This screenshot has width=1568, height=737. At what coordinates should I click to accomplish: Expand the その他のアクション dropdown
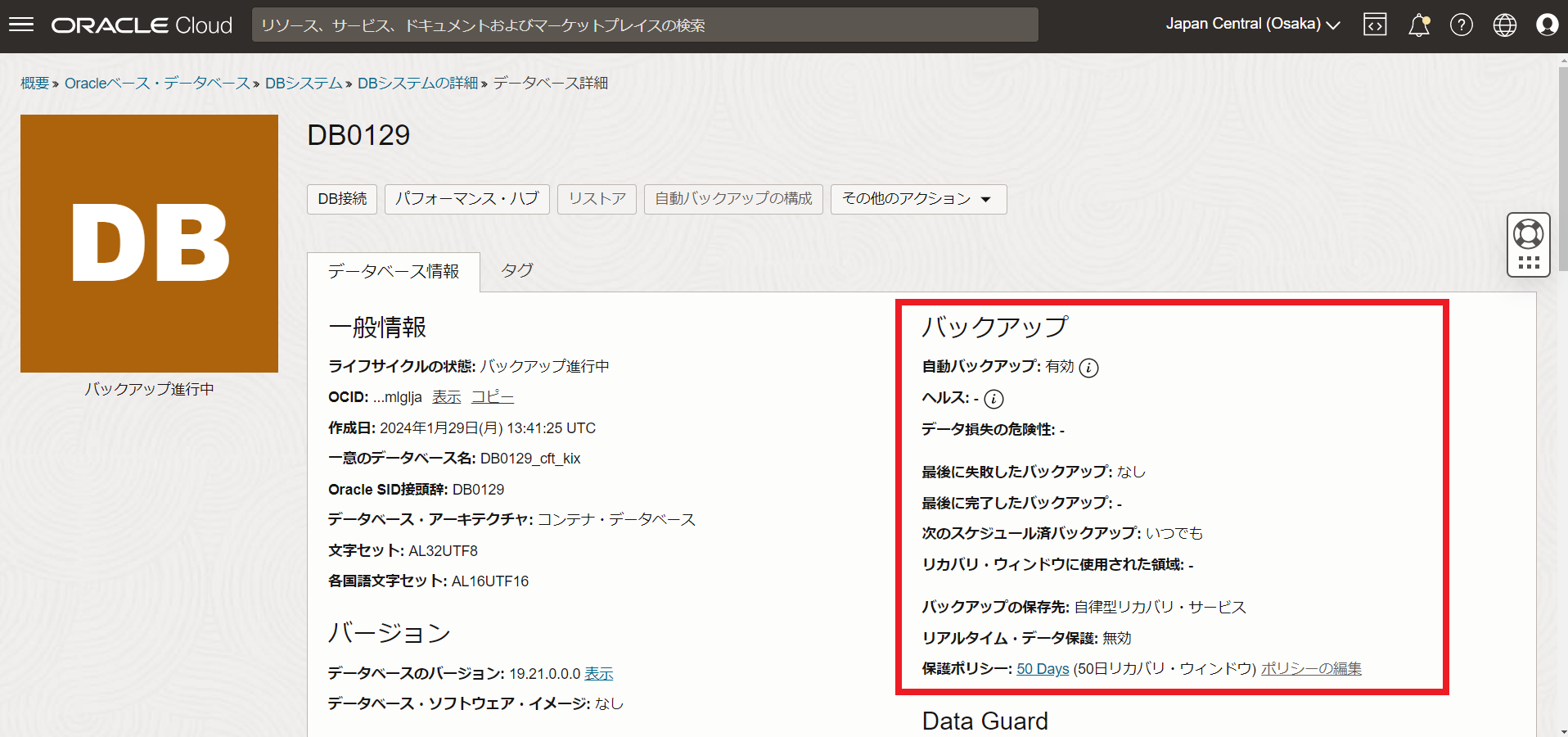[x=917, y=199]
